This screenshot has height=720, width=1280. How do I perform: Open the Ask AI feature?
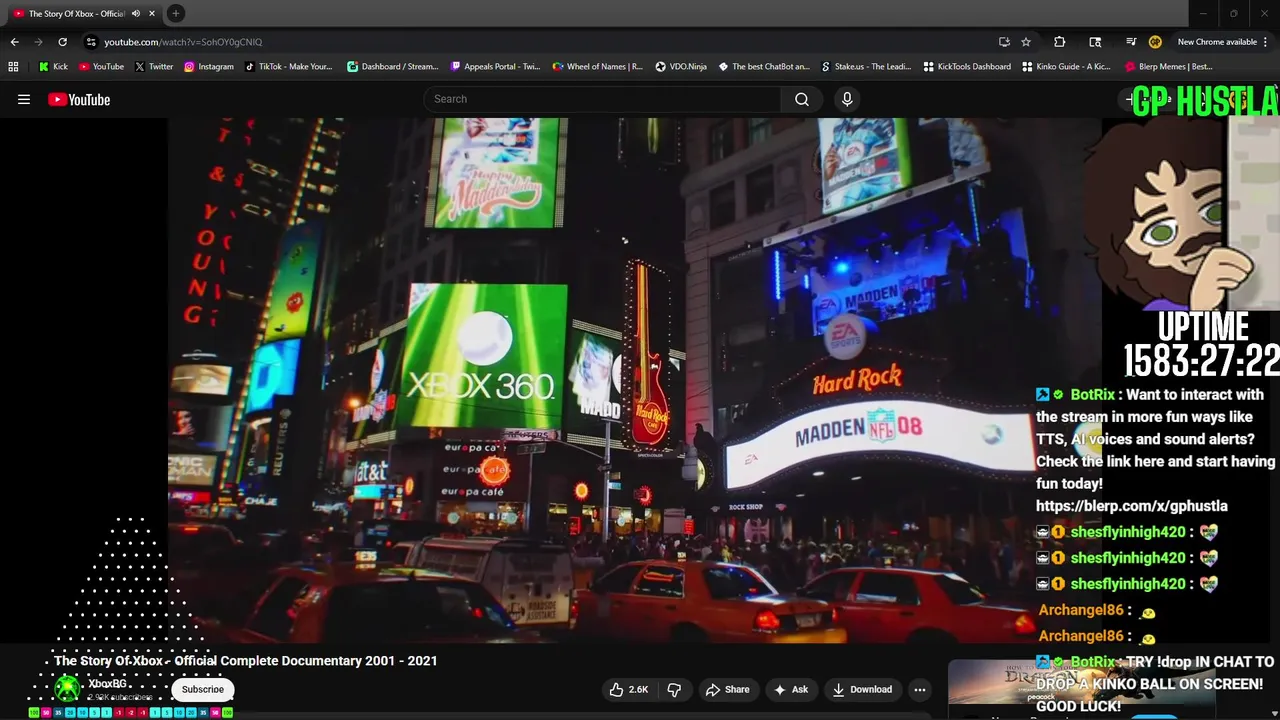[790, 689]
